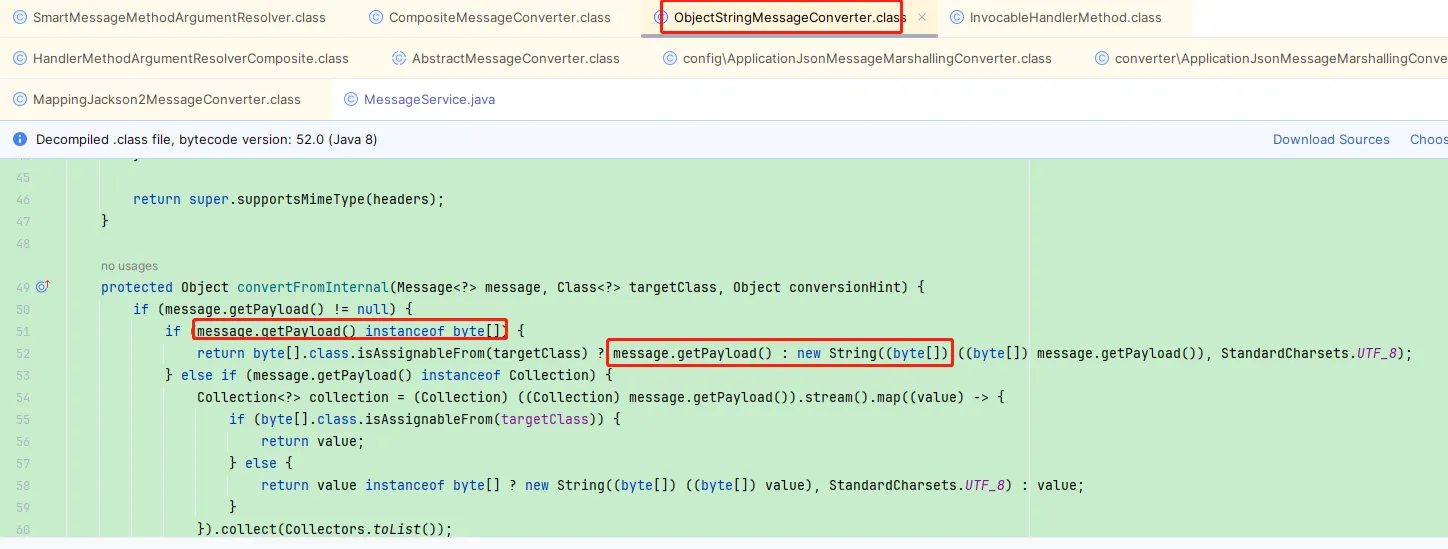Switch to MappingJackson2MessageConverter.class tab
This screenshot has height=549, width=1448.
pos(166,99)
